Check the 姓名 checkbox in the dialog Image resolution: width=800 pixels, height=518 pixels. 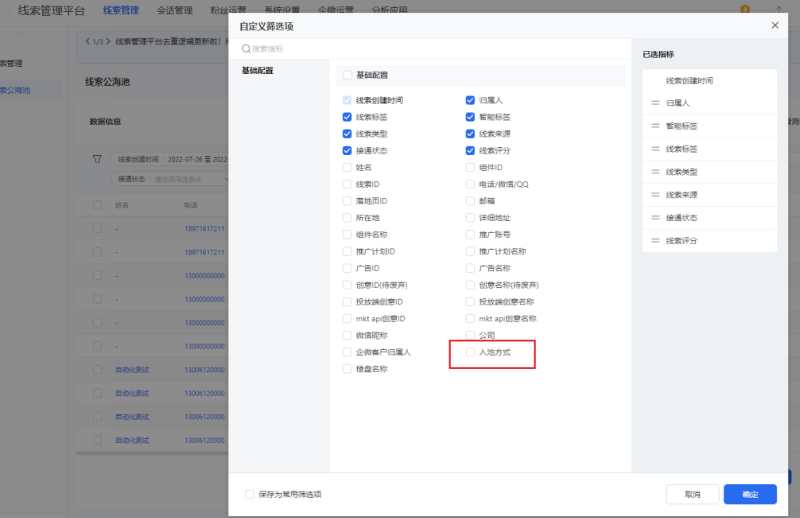(347, 167)
